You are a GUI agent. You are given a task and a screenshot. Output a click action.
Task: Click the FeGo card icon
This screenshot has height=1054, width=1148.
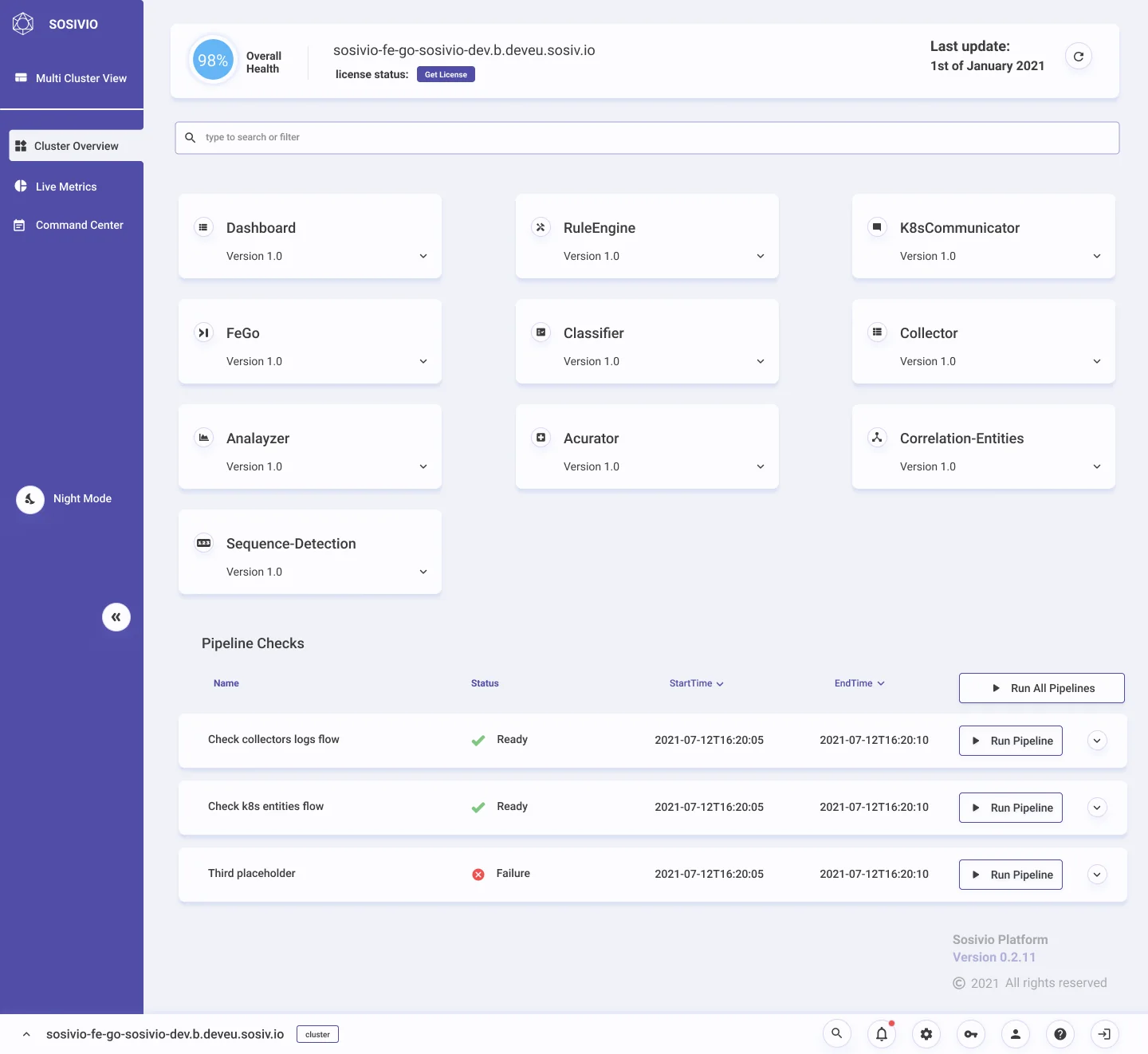(x=203, y=332)
